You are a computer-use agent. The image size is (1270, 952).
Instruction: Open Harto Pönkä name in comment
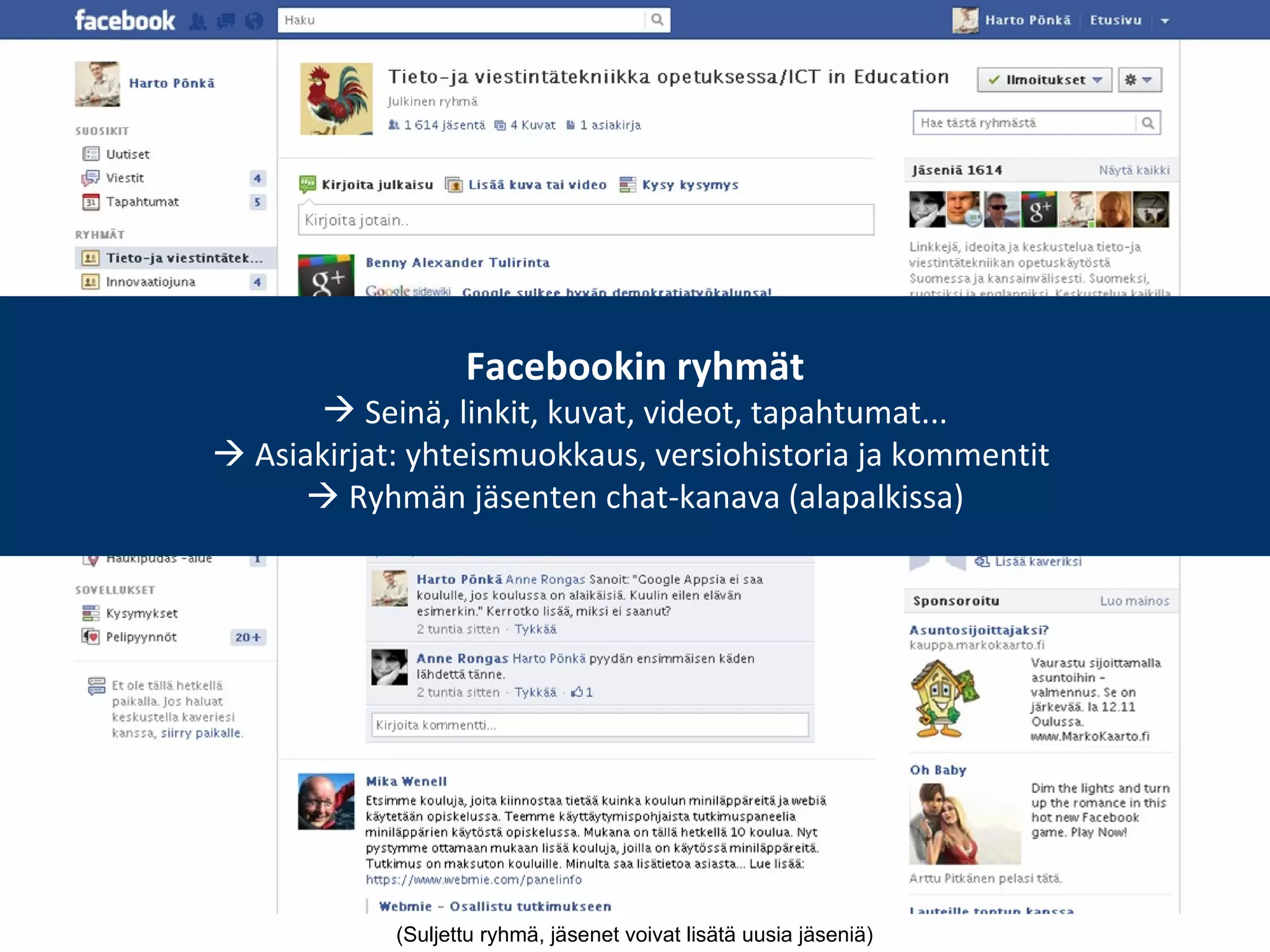(459, 580)
